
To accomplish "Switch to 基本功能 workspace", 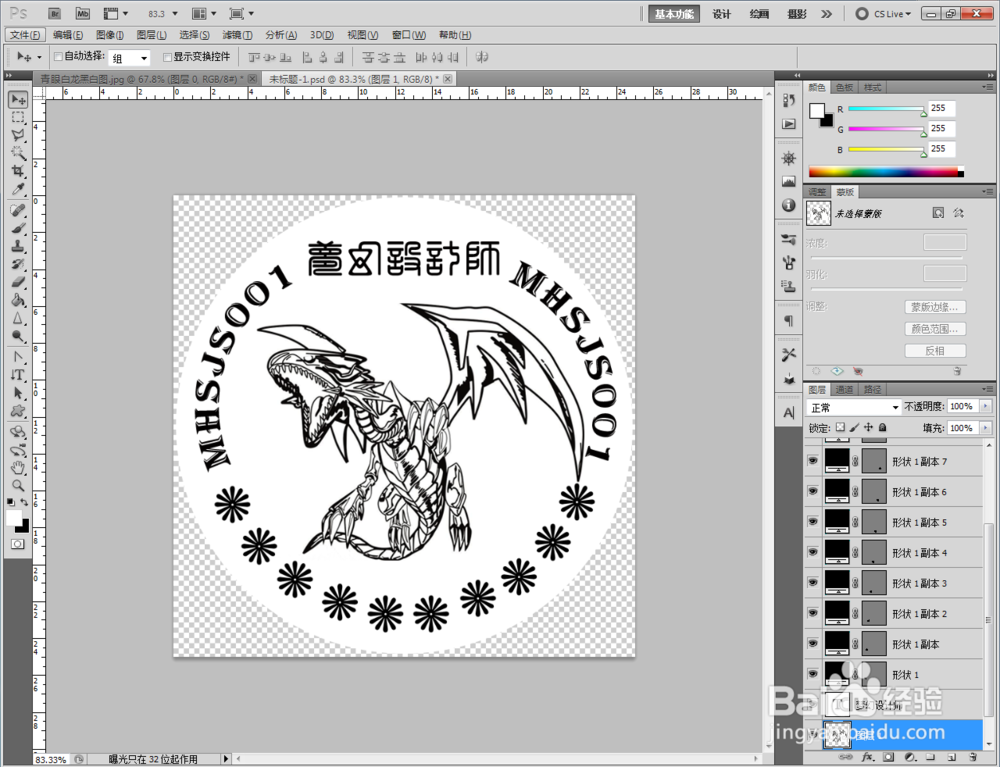I will [674, 14].
